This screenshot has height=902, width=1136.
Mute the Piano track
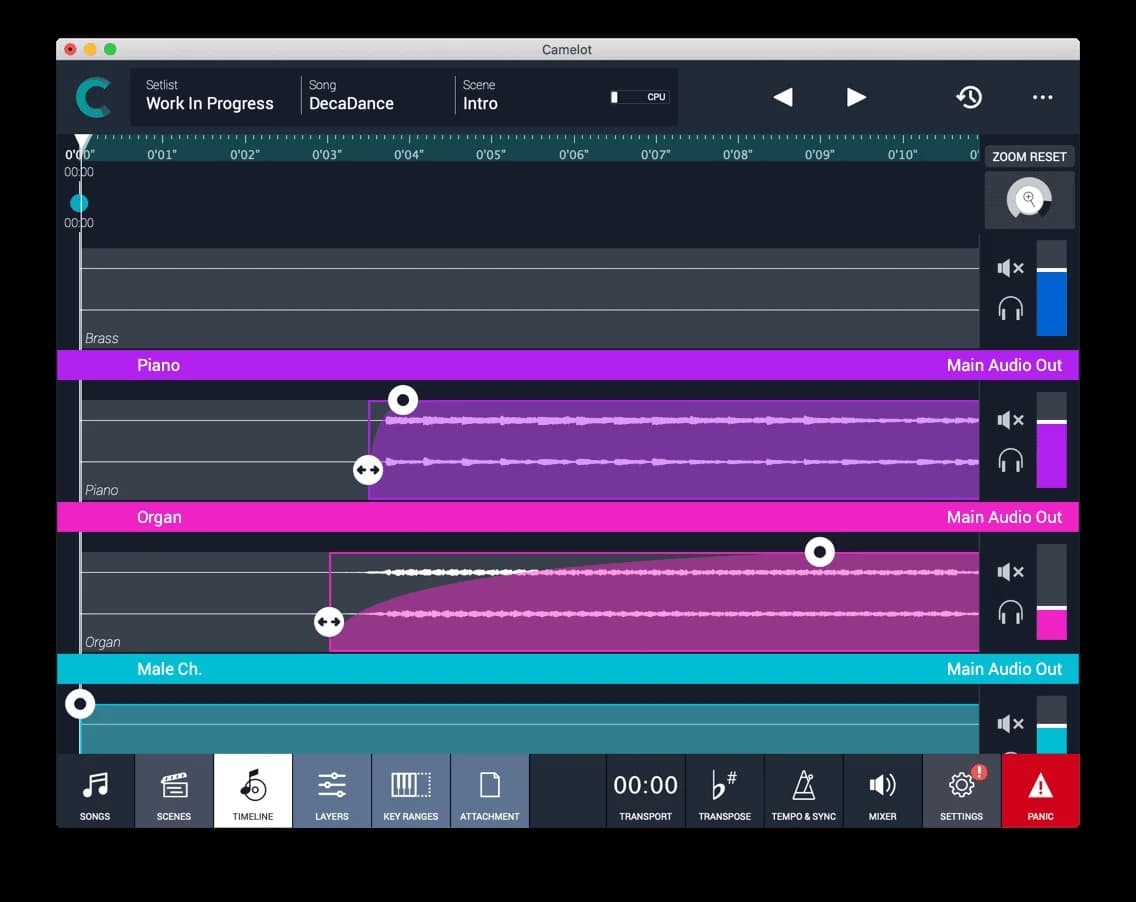click(x=1009, y=420)
